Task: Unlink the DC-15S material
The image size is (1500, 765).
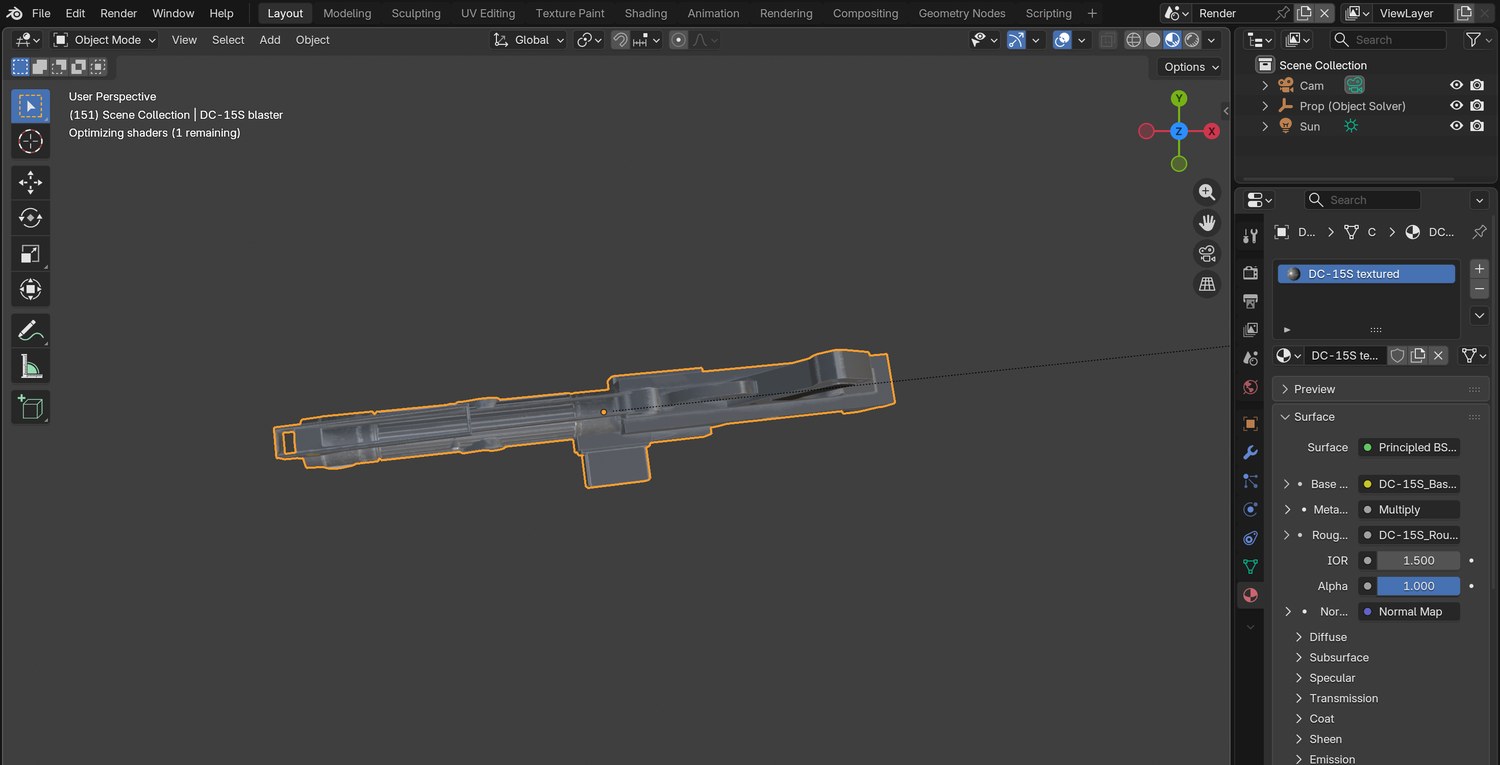Action: 1438,356
